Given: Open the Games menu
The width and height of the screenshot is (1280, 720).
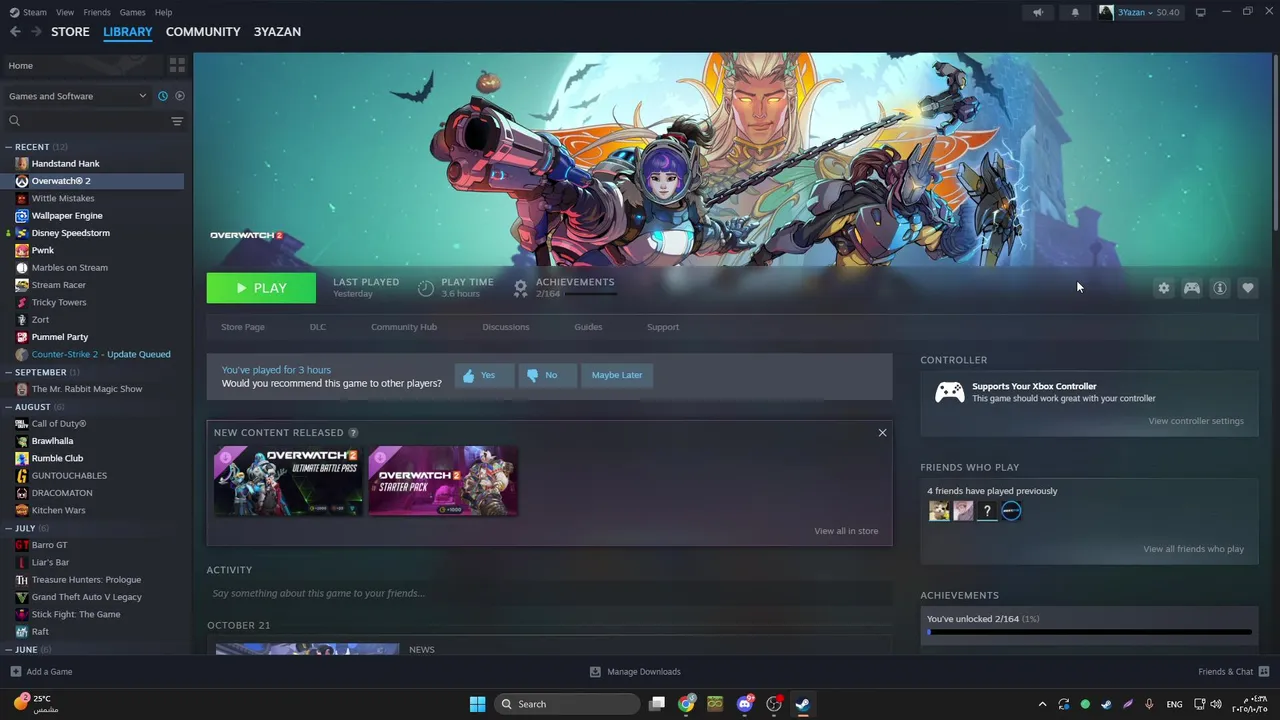Looking at the screenshot, I should coord(132,12).
